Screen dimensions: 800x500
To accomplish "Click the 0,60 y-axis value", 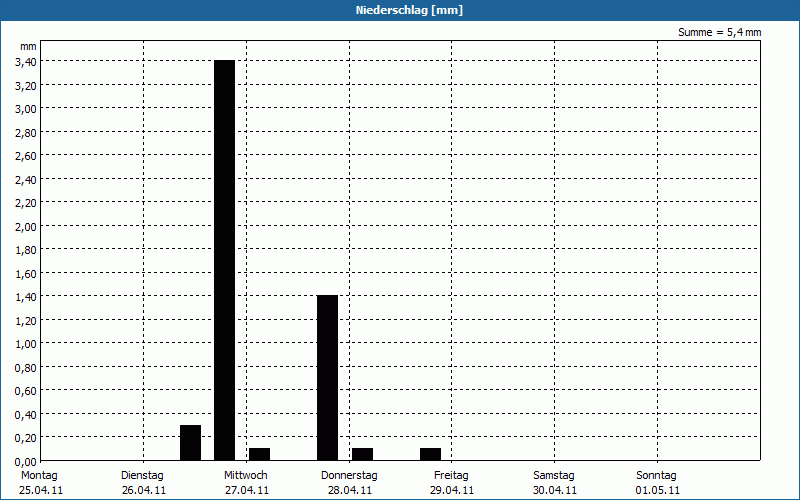I will [26, 391].
